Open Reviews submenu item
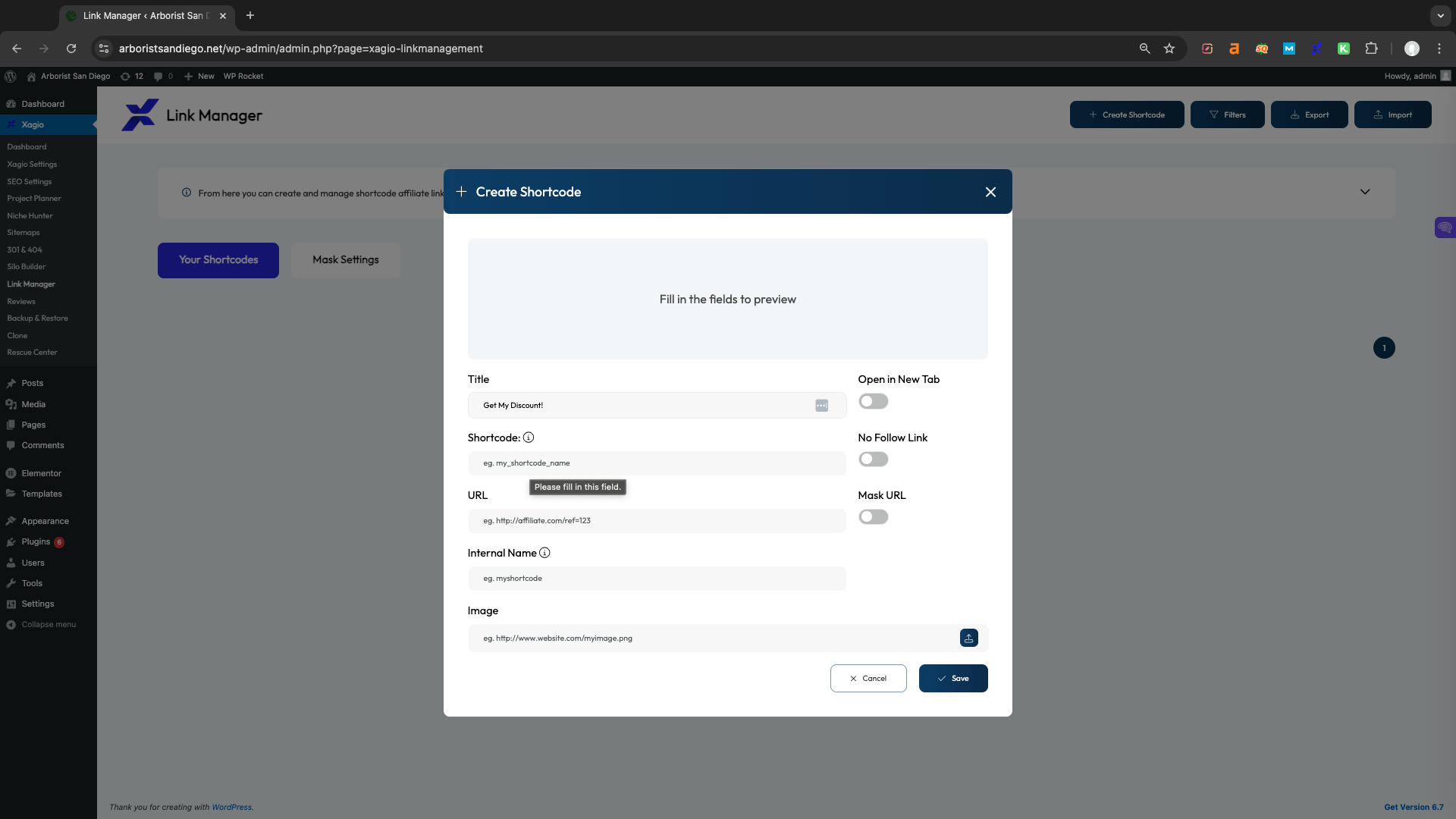 tap(21, 302)
